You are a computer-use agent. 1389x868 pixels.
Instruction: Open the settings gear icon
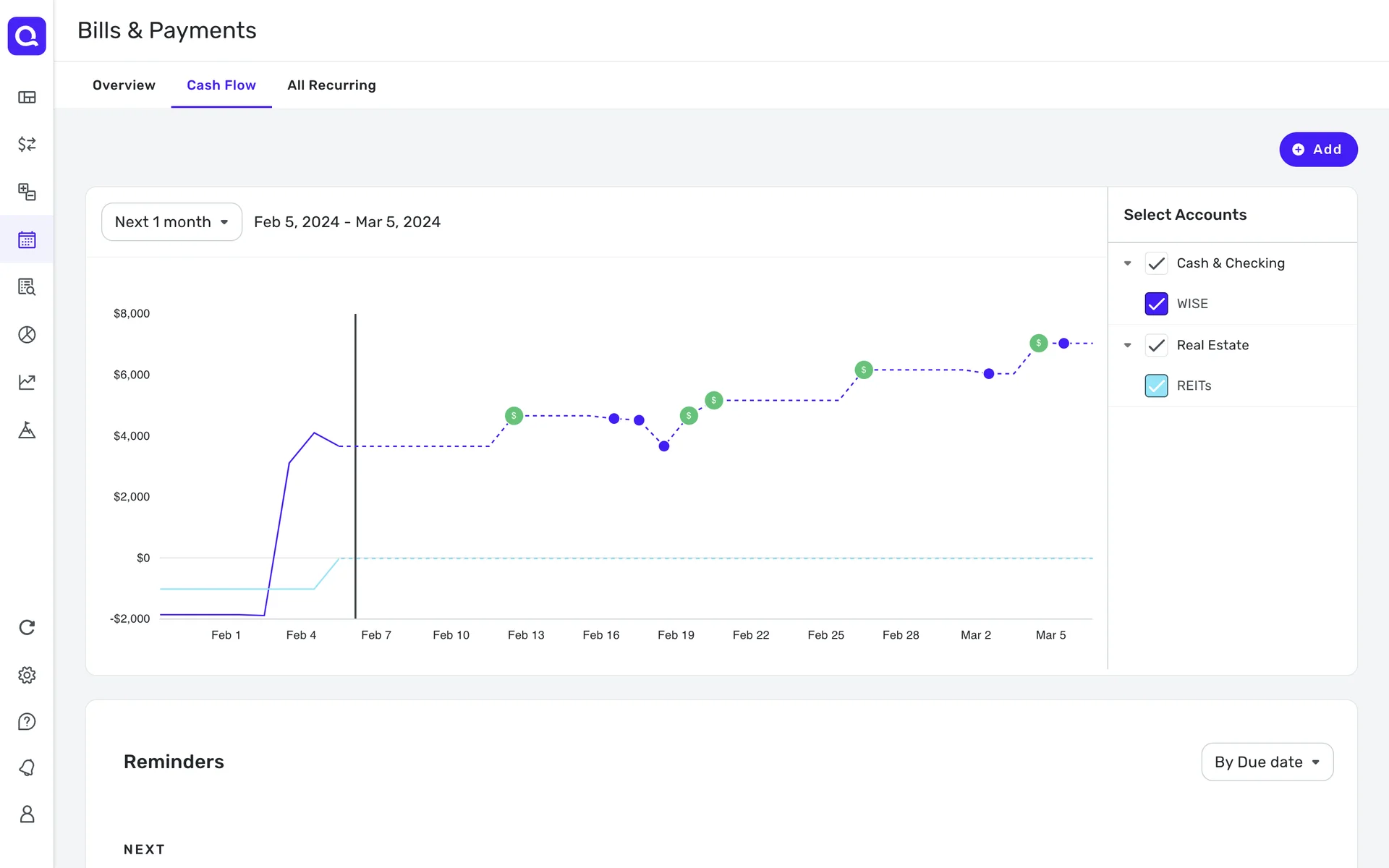tap(27, 675)
